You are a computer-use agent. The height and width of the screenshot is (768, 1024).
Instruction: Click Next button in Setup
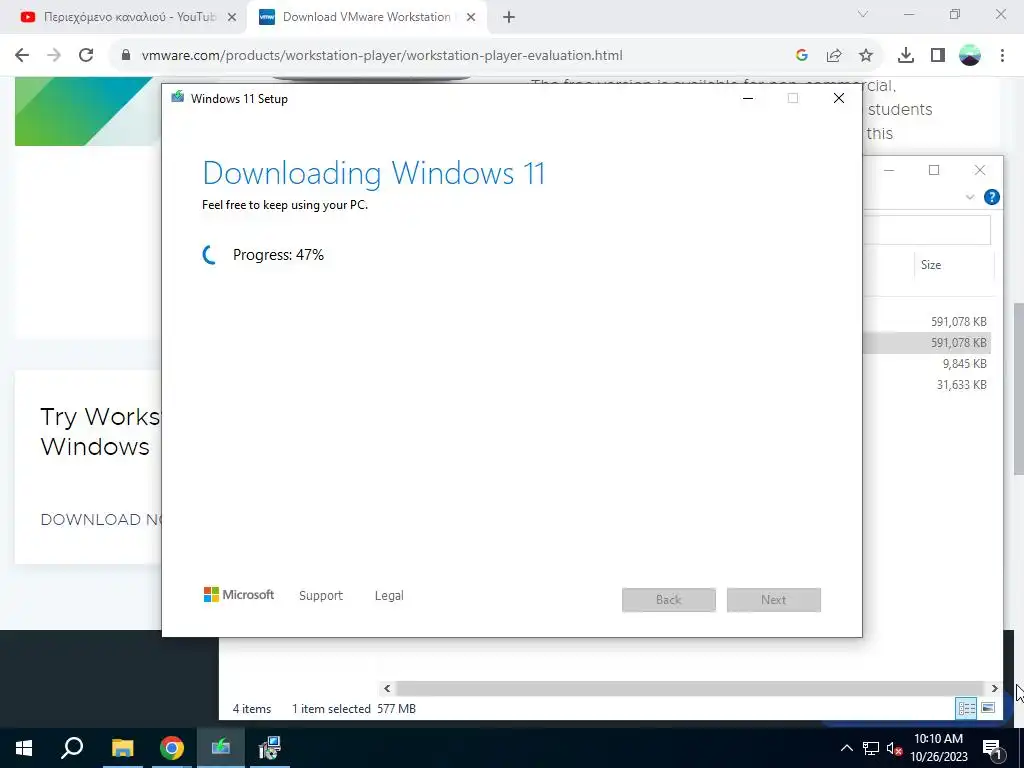pyautogui.click(x=774, y=600)
